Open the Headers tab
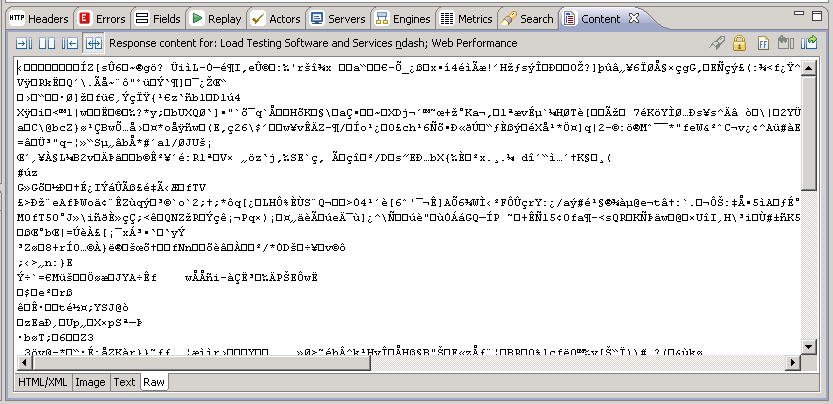The image size is (833, 404). click(x=39, y=19)
